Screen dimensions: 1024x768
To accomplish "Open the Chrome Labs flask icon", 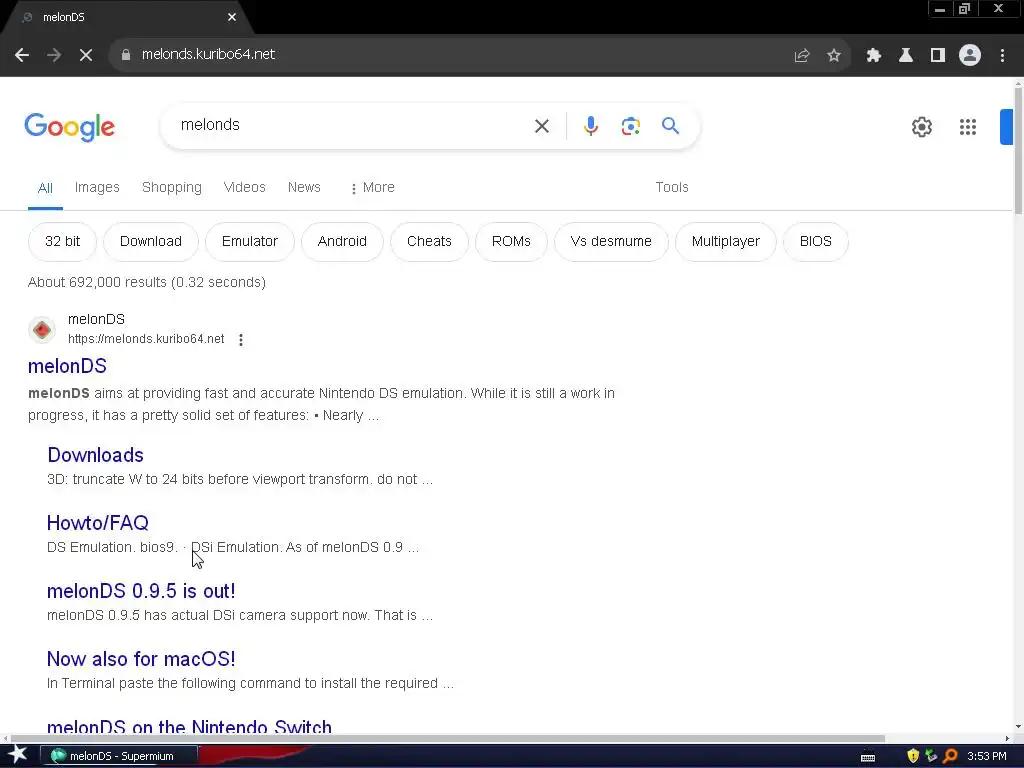I will 906,56.
